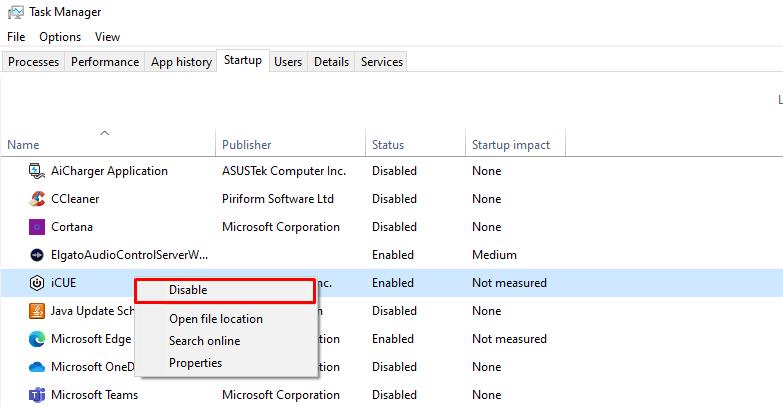Click the Microsoft Teams icon
Image resolution: width=783 pixels, height=407 pixels.
(37, 395)
